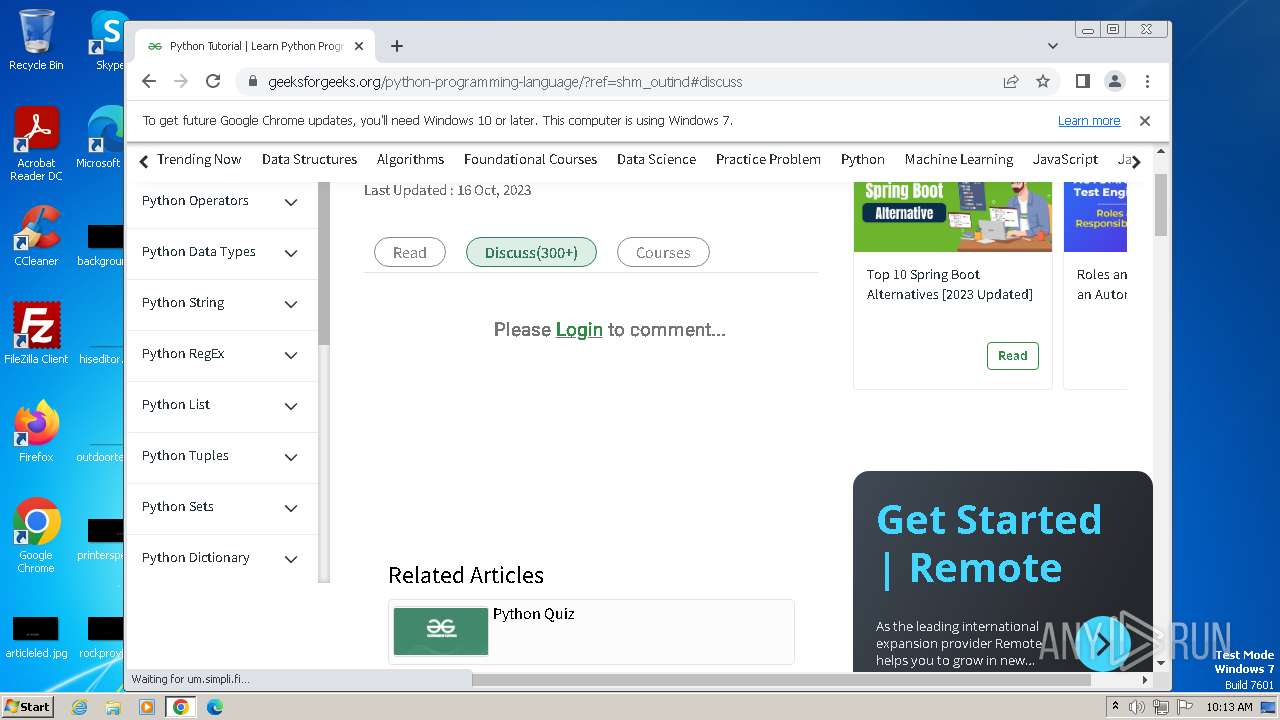Open the Recycle Bin desktop icon

pyautogui.click(x=36, y=40)
